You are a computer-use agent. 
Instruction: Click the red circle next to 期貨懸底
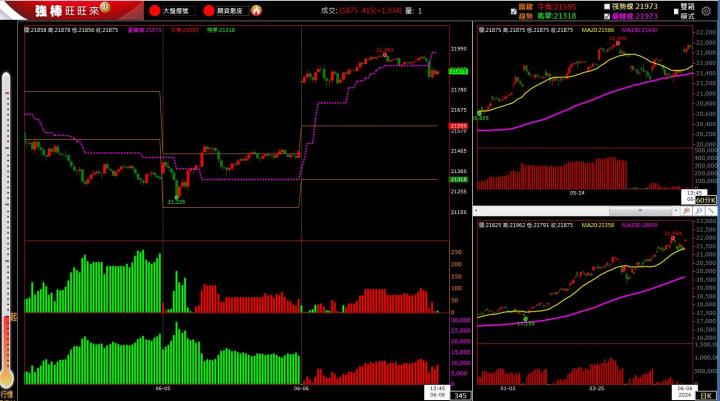pos(208,11)
